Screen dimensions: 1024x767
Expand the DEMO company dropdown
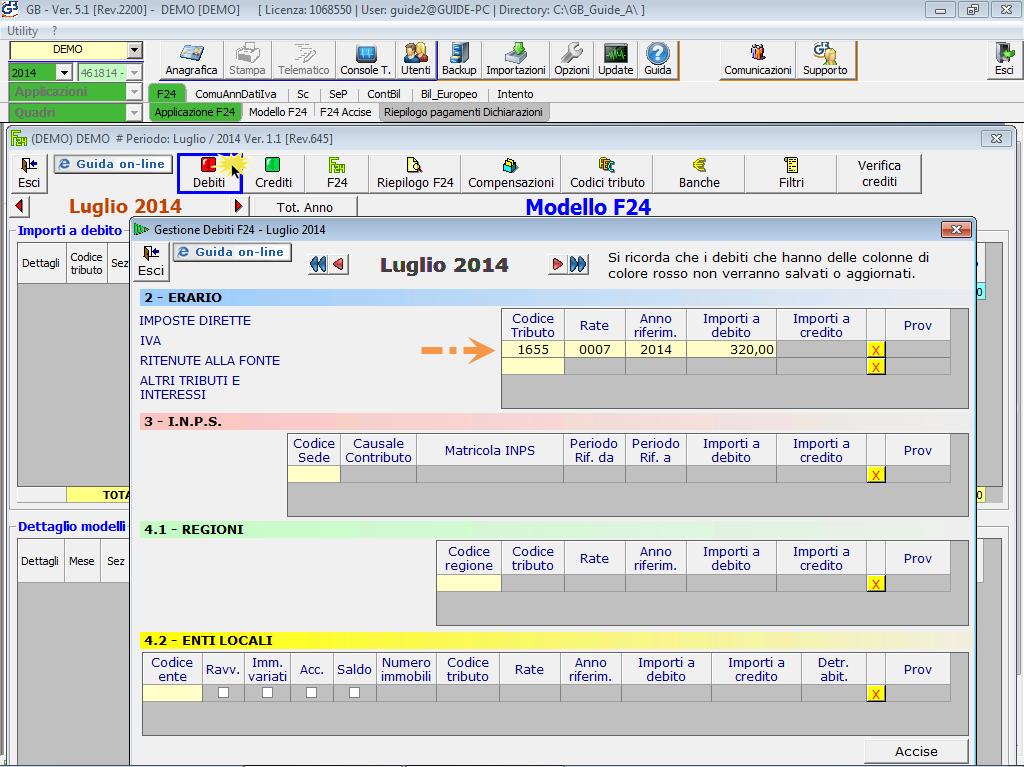[135, 51]
